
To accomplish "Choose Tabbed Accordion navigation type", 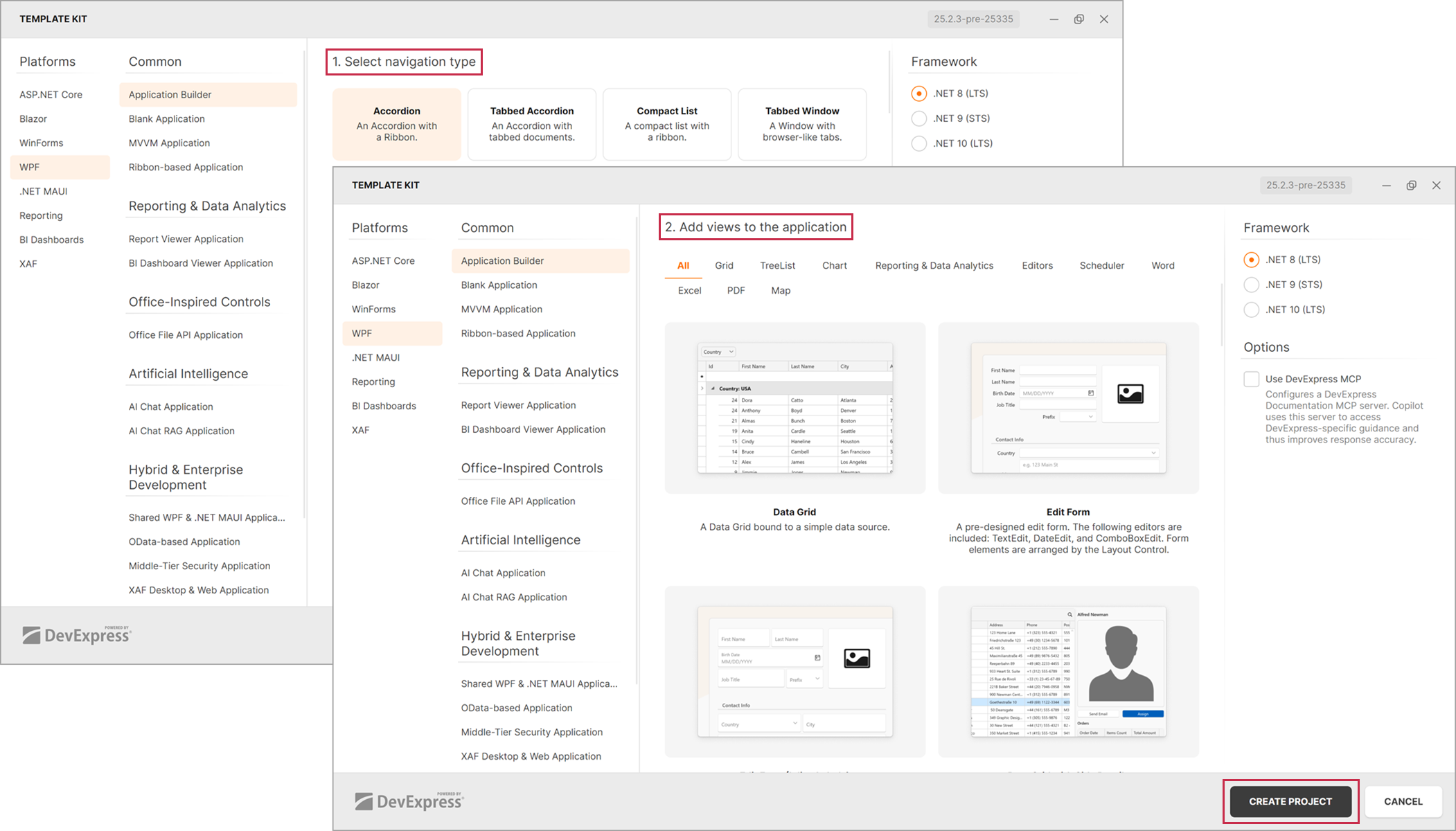I will 531,125.
